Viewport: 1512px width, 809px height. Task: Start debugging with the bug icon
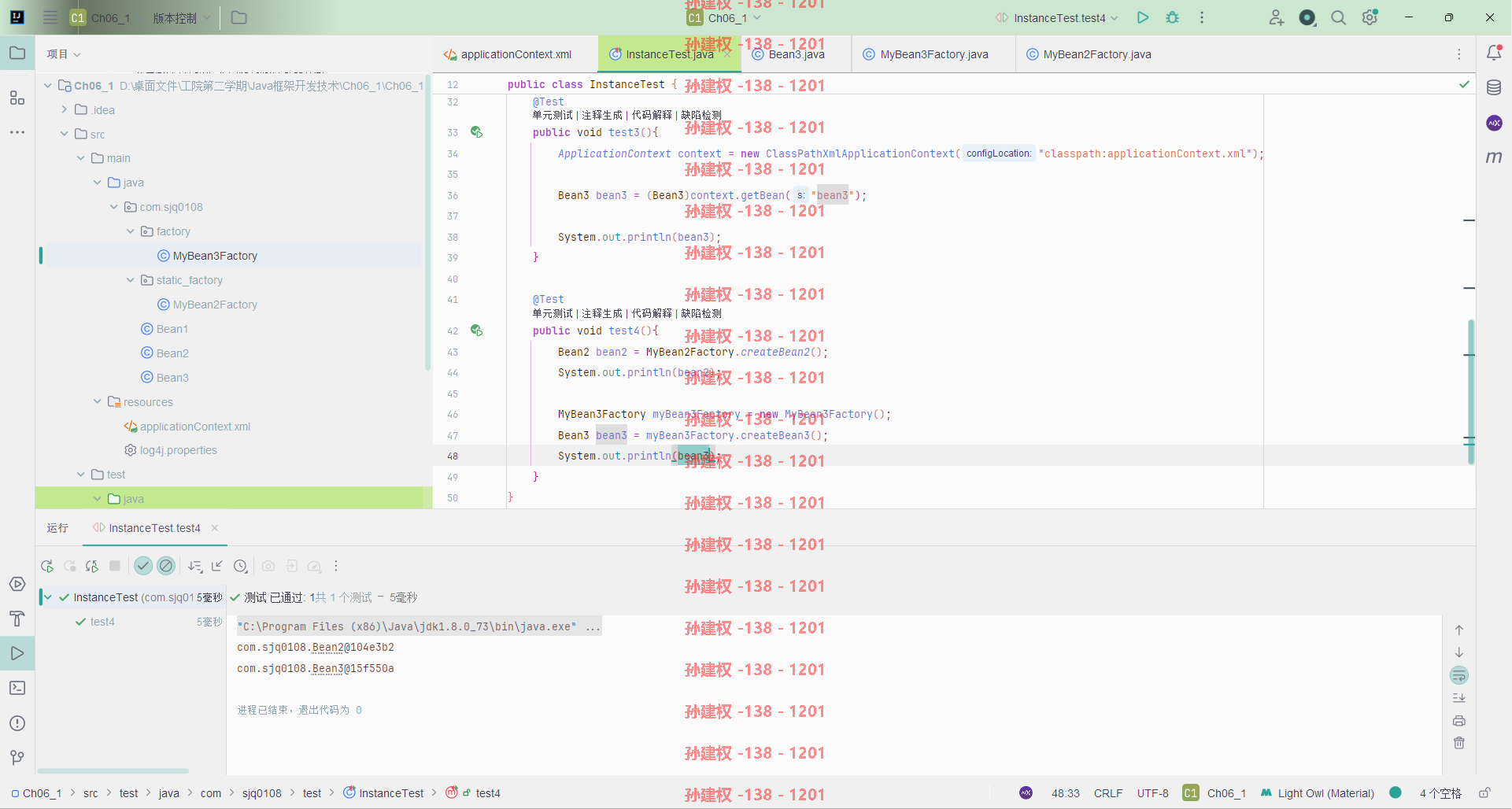point(1173,17)
